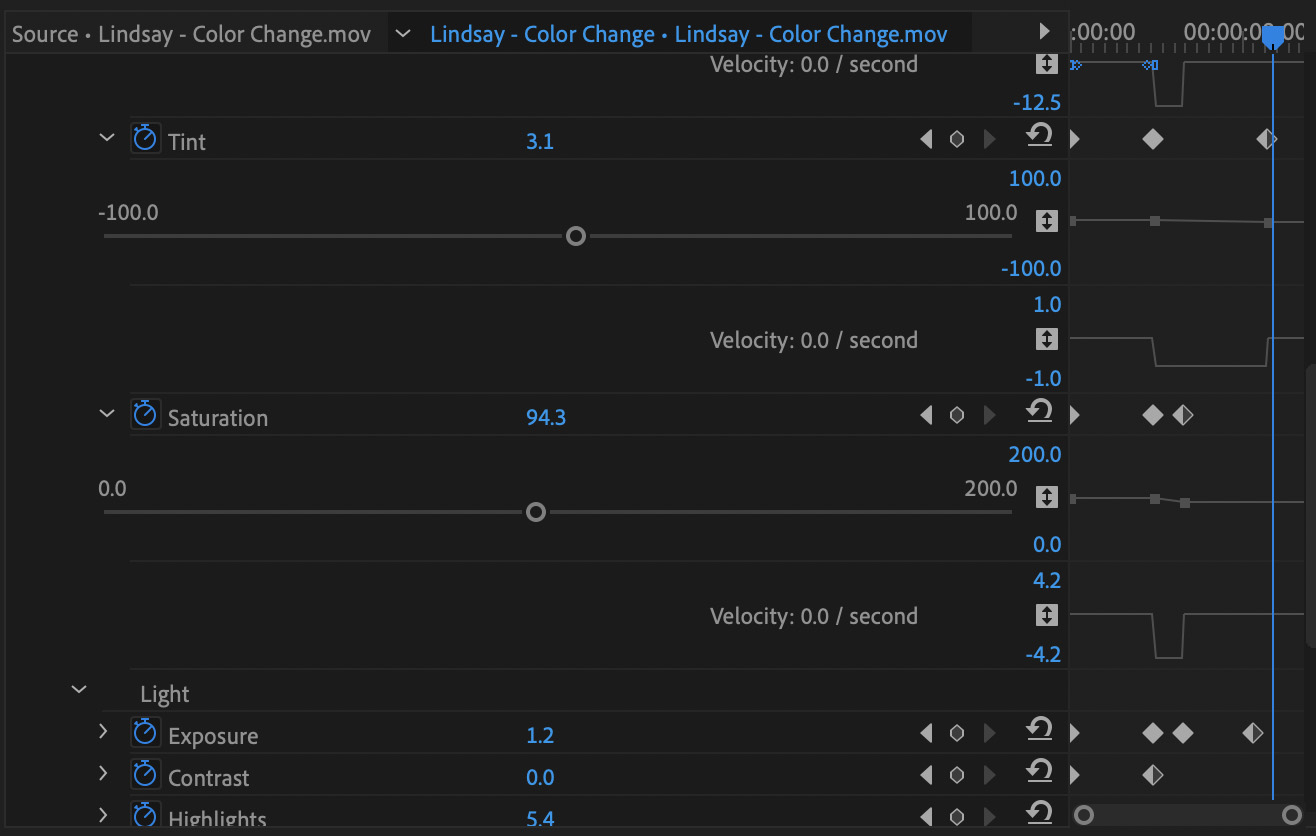Expand the Contrast property

[x=103, y=774]
